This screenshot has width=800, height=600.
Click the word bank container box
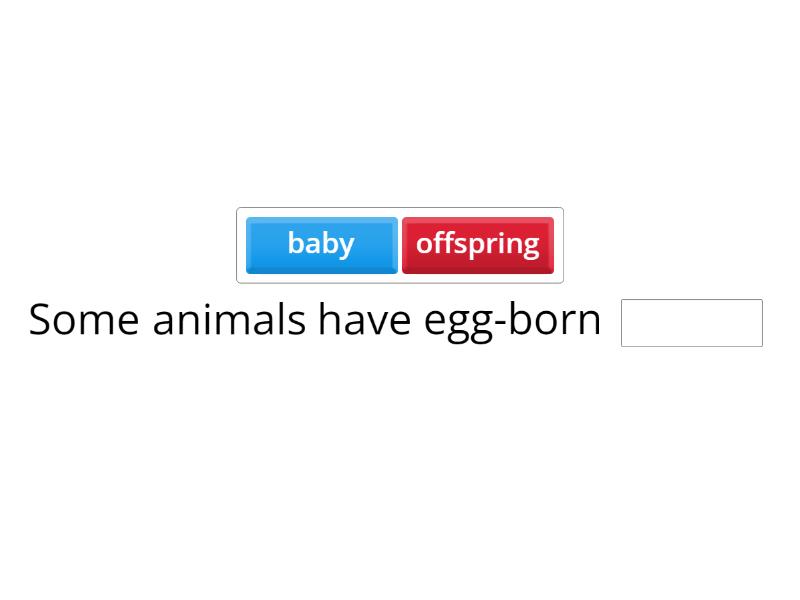[400, 245]
